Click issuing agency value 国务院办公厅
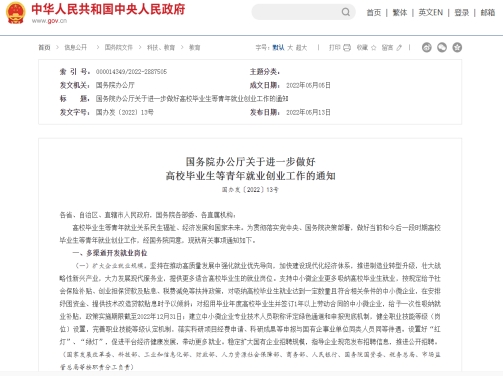 pos(115,85)
